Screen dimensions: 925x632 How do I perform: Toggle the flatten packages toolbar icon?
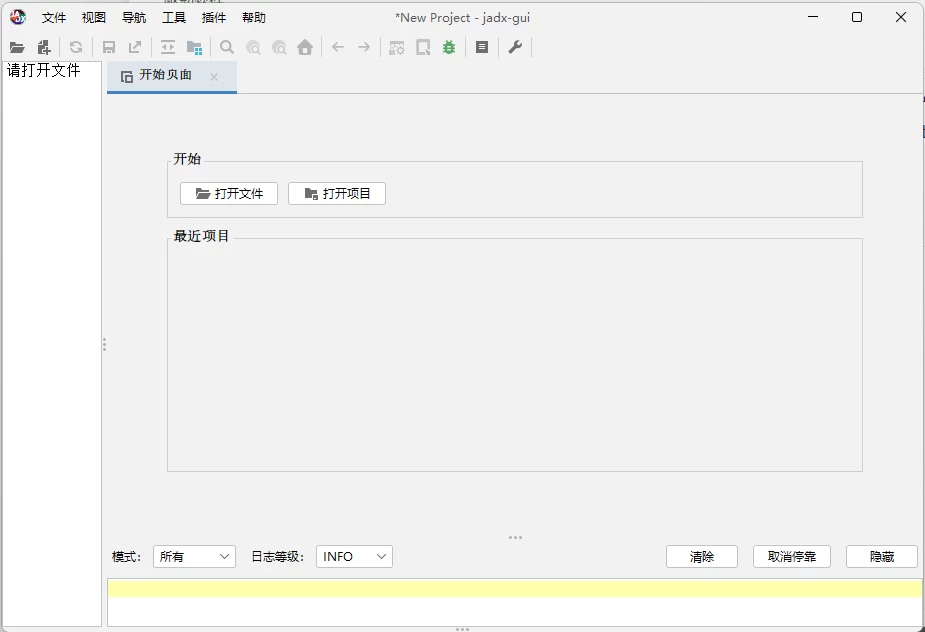(194, 47)
